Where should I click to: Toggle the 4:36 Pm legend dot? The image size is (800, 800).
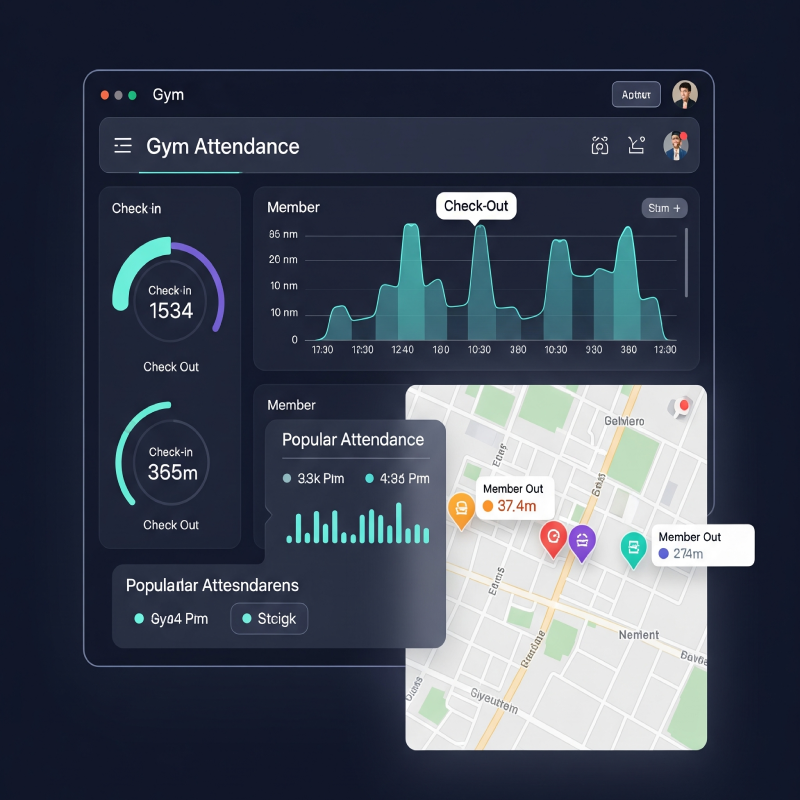[x=369, y=479]
